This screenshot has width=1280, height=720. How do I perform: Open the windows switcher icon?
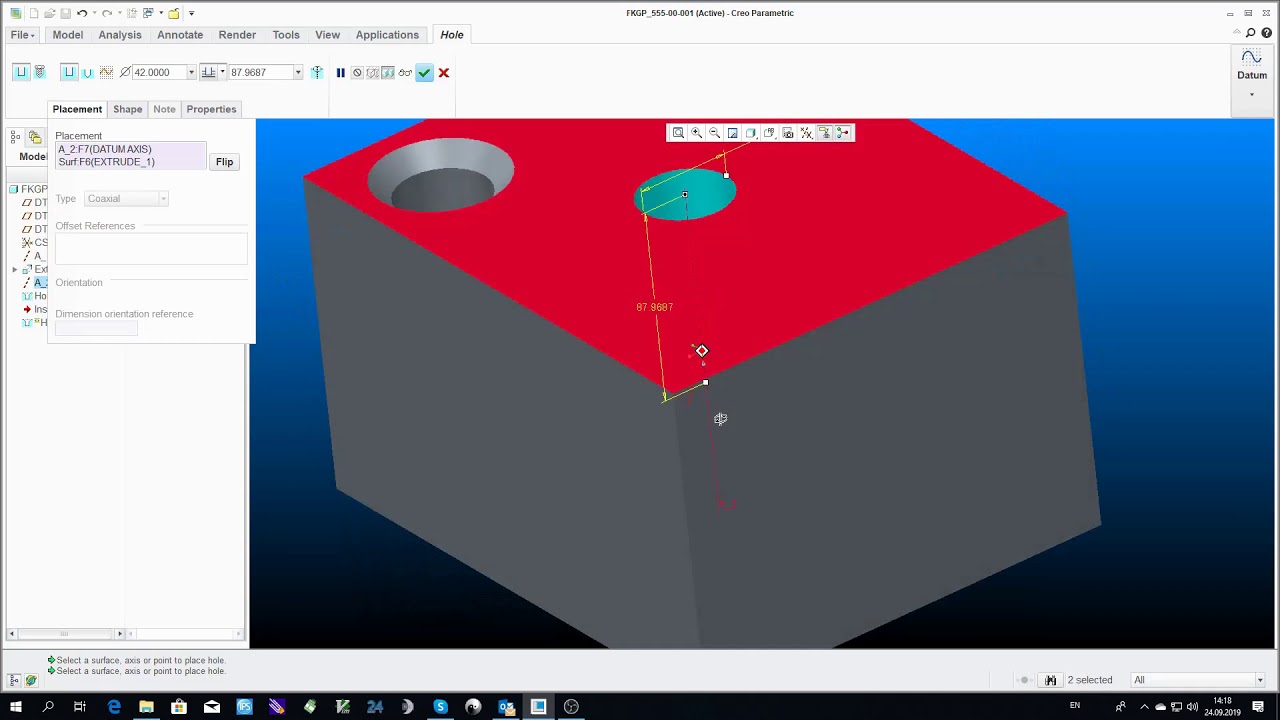149,13
